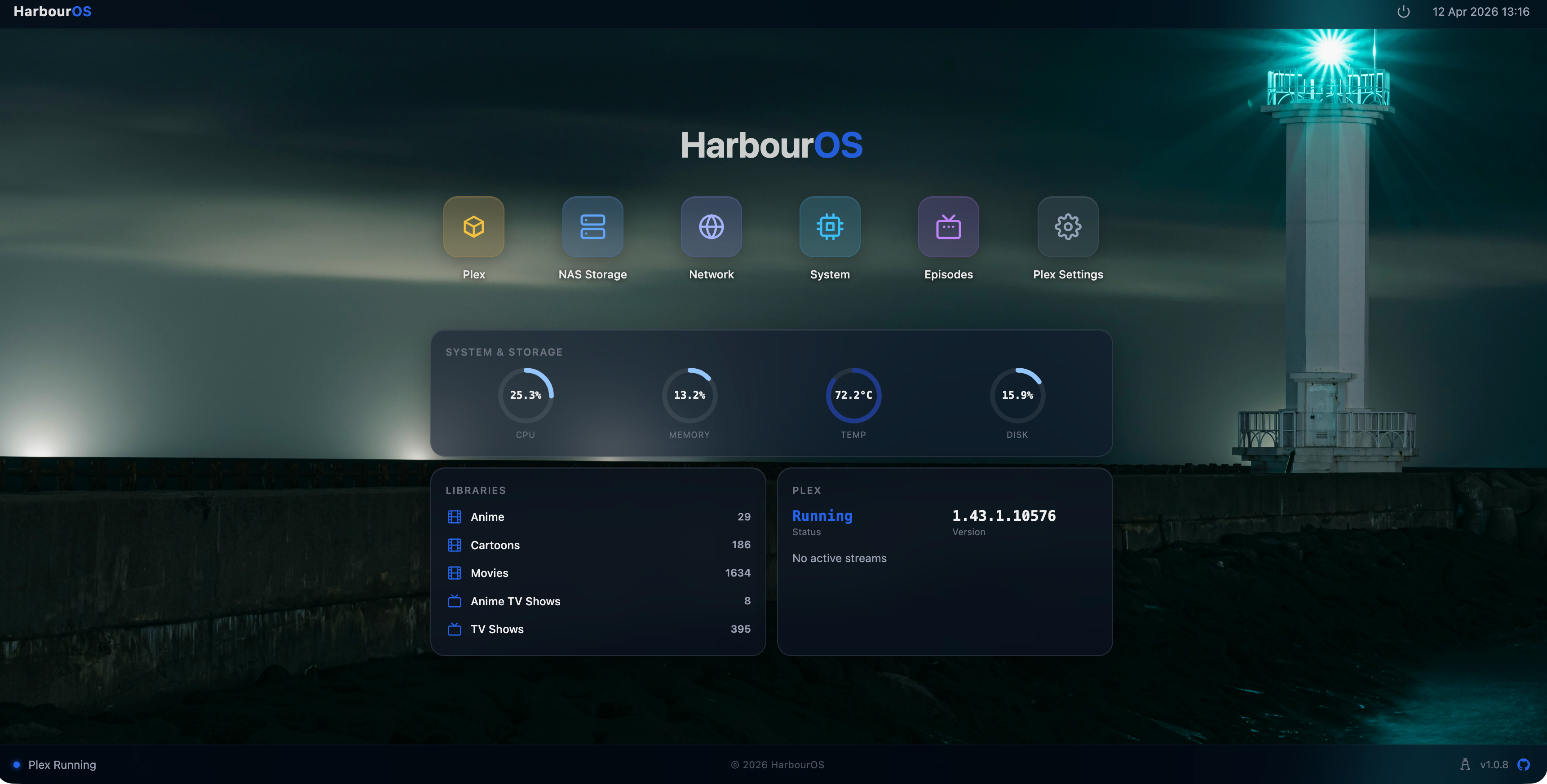Click the blue Plex Running status dot
The width and height of the screenshot is (1547, 784).
pyautogui.click(x=17, y=764)
